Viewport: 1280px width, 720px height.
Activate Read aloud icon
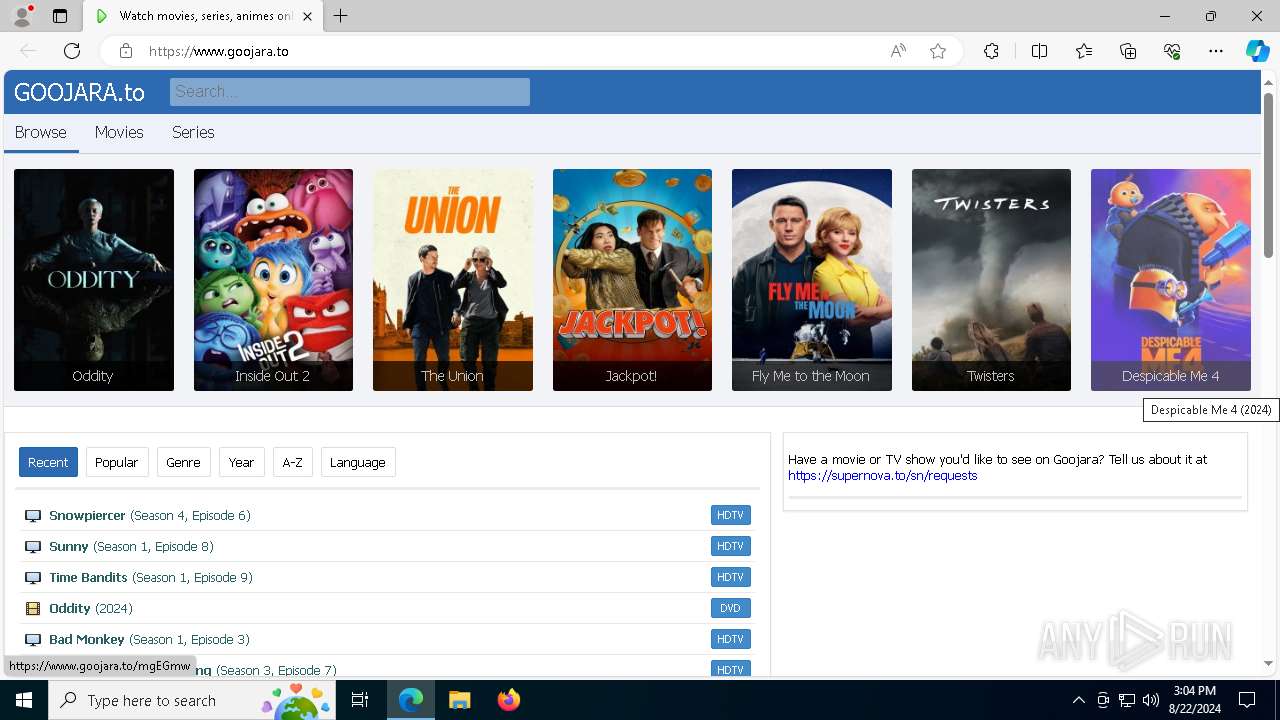898,51
